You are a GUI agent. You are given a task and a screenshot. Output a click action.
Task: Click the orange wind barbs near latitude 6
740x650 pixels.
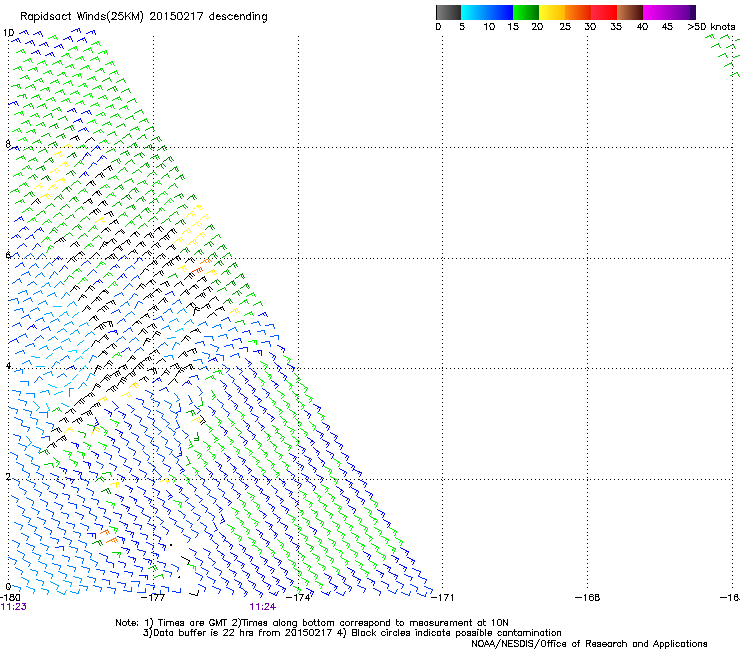point(201,266)
